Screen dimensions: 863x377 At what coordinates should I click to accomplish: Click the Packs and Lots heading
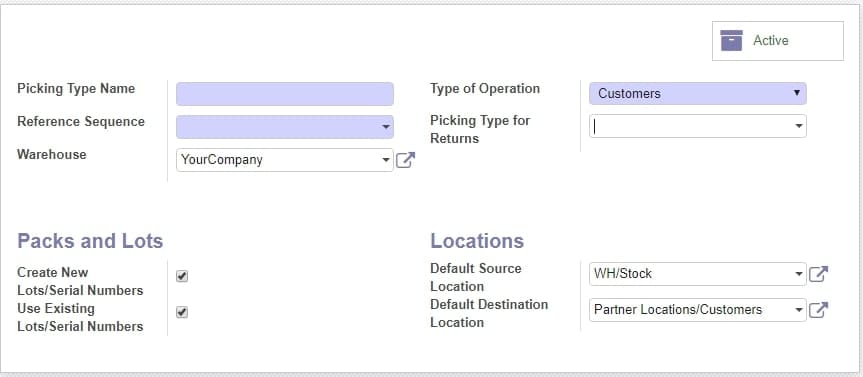tap(90, 241)
